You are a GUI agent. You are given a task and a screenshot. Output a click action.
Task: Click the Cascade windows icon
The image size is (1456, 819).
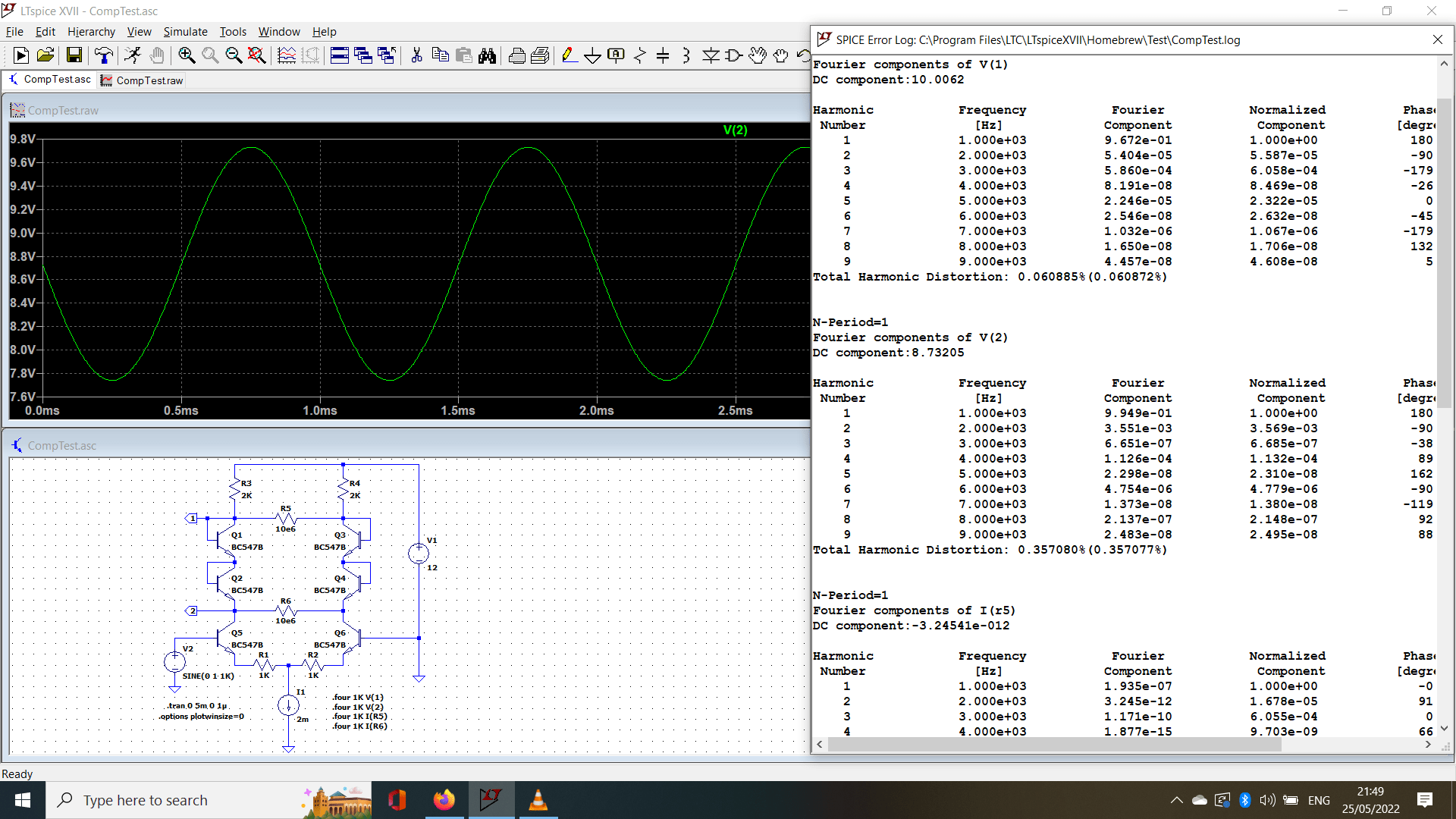coord(363,55)
